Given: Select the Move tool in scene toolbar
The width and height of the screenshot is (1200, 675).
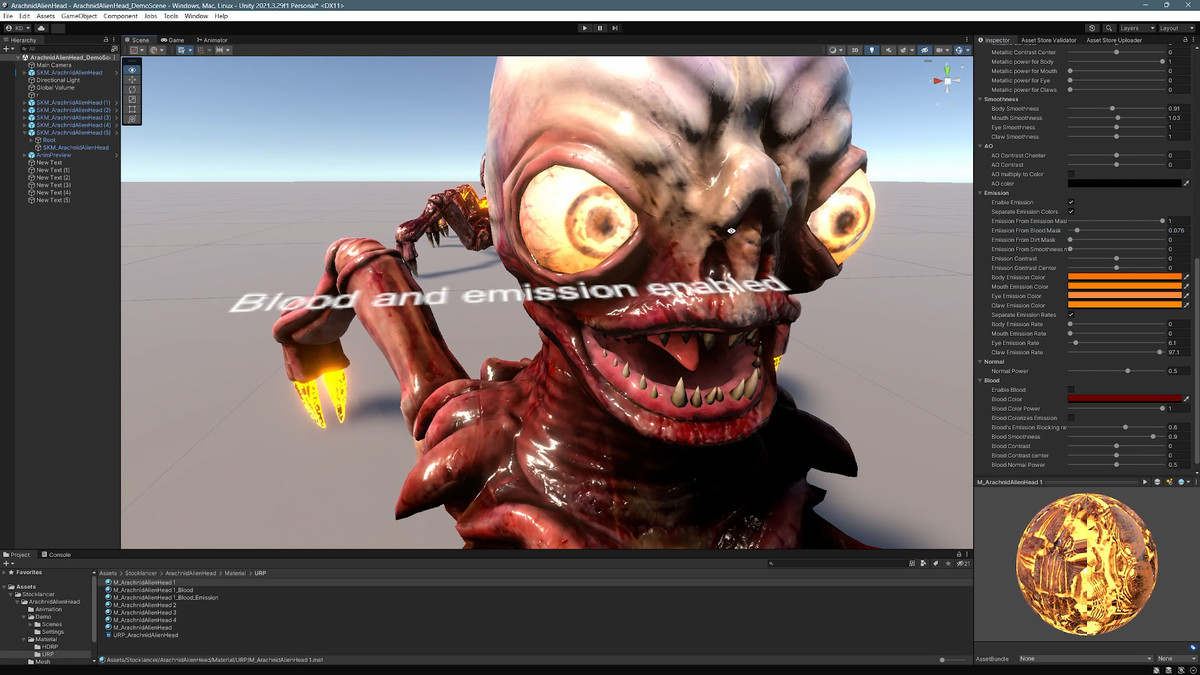Looking at the screenshot, I should pyautogui.click(x=132, y=79).
